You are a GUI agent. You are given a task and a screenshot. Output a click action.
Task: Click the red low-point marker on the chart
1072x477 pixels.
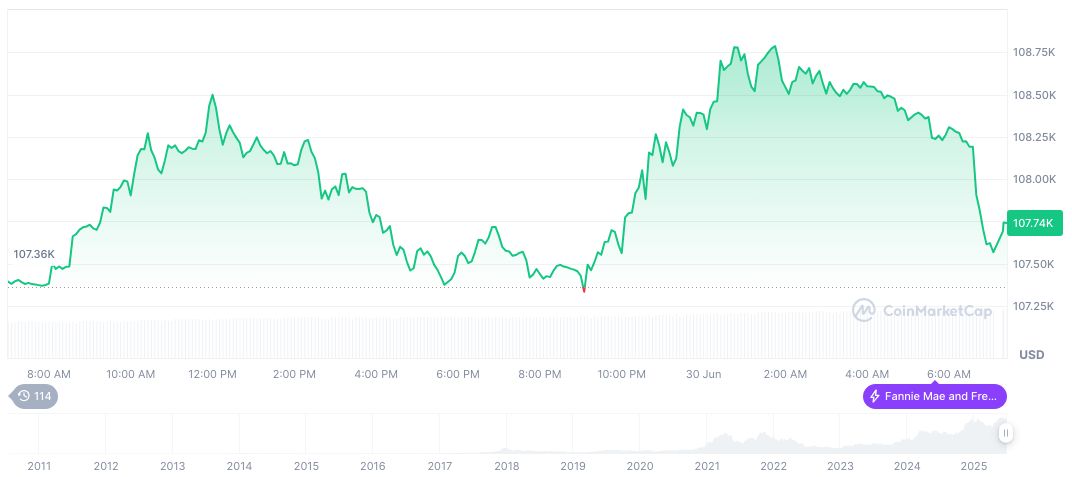click(x=584, y=289)
